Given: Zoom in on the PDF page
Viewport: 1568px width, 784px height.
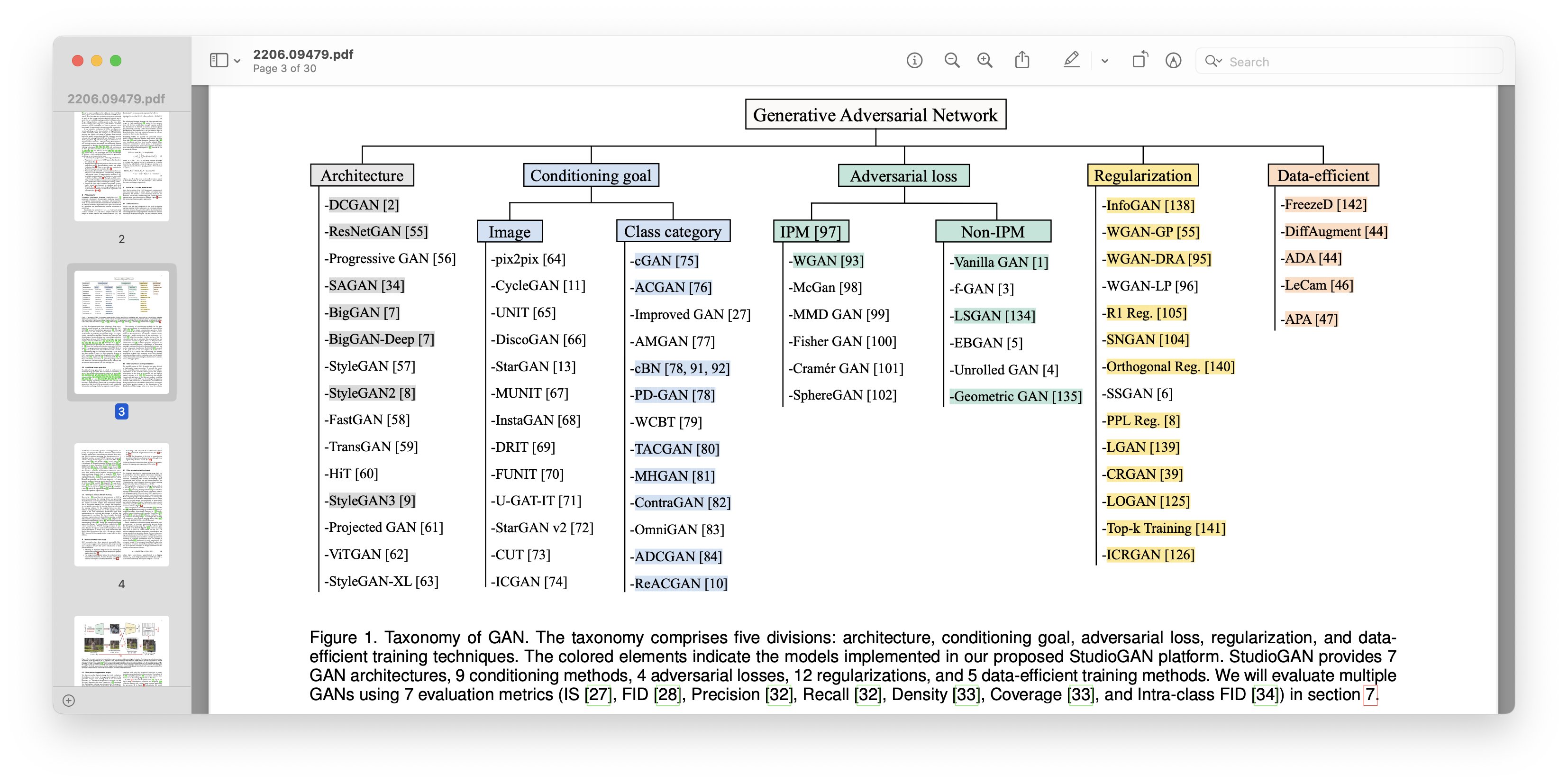Looking at the screenshot, I should 985,61.
